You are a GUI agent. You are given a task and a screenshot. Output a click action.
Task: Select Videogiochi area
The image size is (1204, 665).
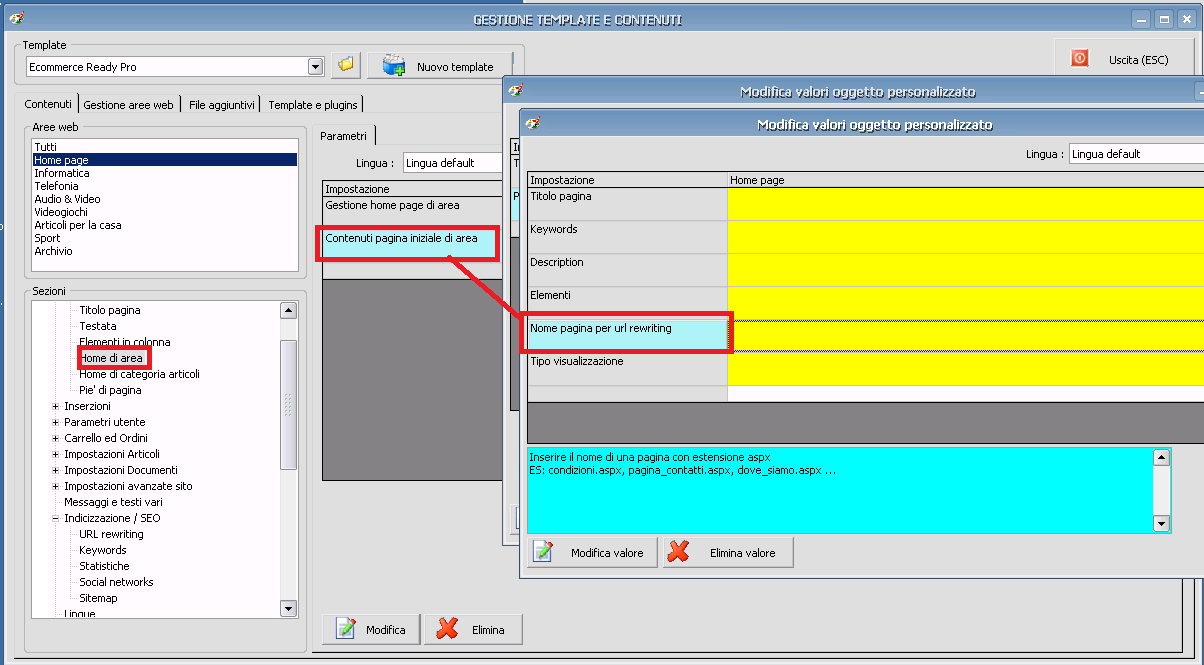pyautogui.click(x=165, y=212)
